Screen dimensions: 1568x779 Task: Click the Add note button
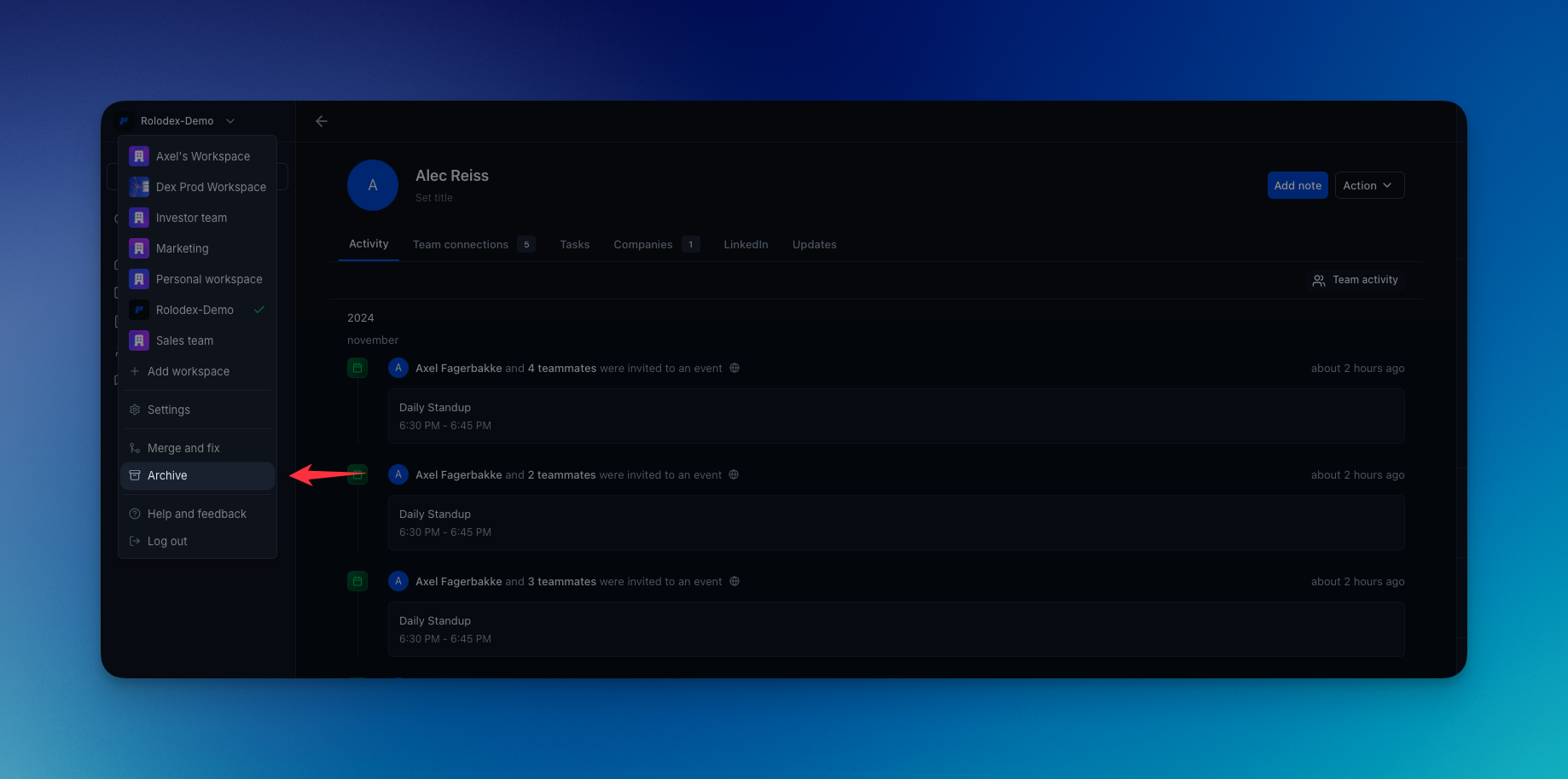pyautogui.click(x=1298, y=185)
